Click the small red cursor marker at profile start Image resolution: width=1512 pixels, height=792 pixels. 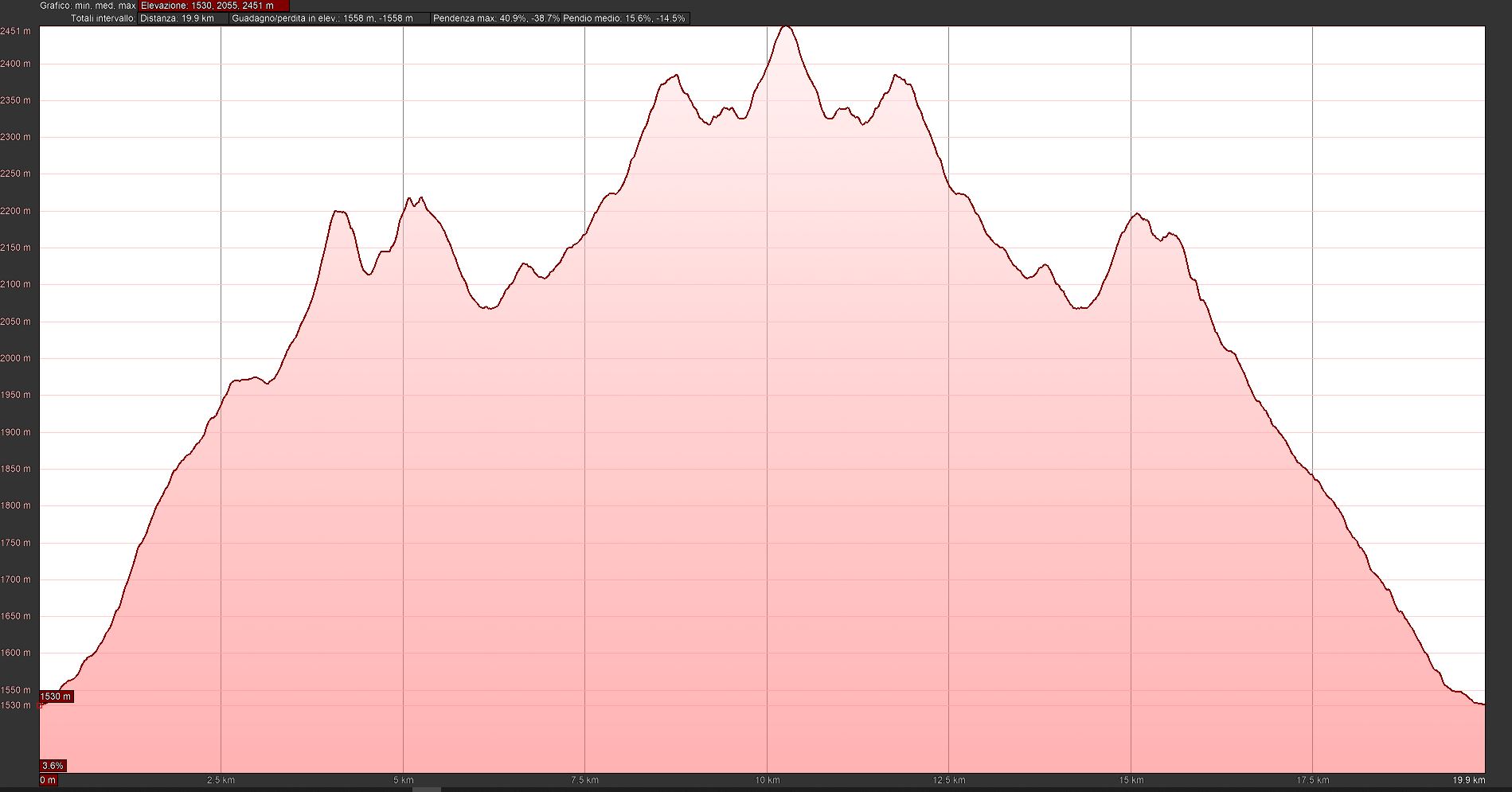pyautogui.click(x=41, y=705)
